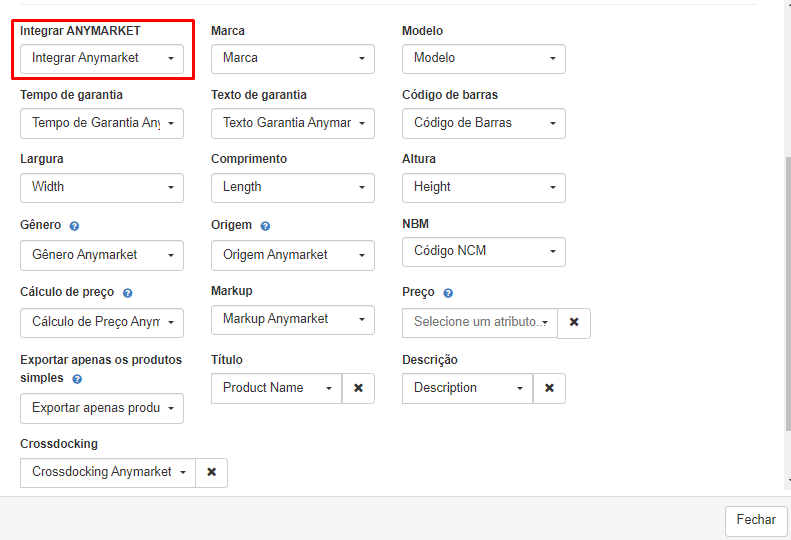This screenshot has width=791, height=540.
Task: Open the Product Name dropdown under Título
Action: [276, 388]
